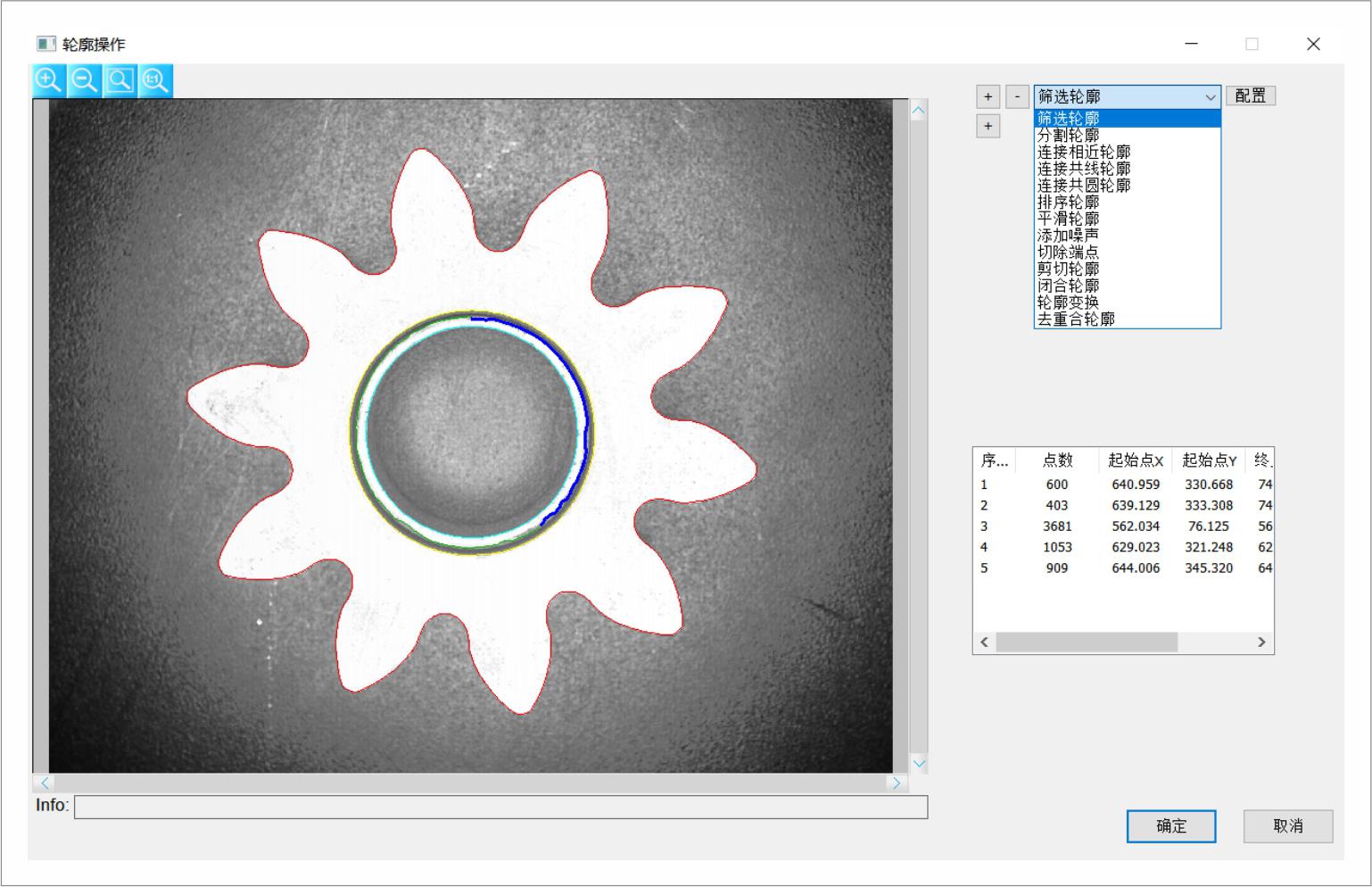Click the minus button beside the operation dropdown
1372x887 pixels.
[x=1017, y=96]
